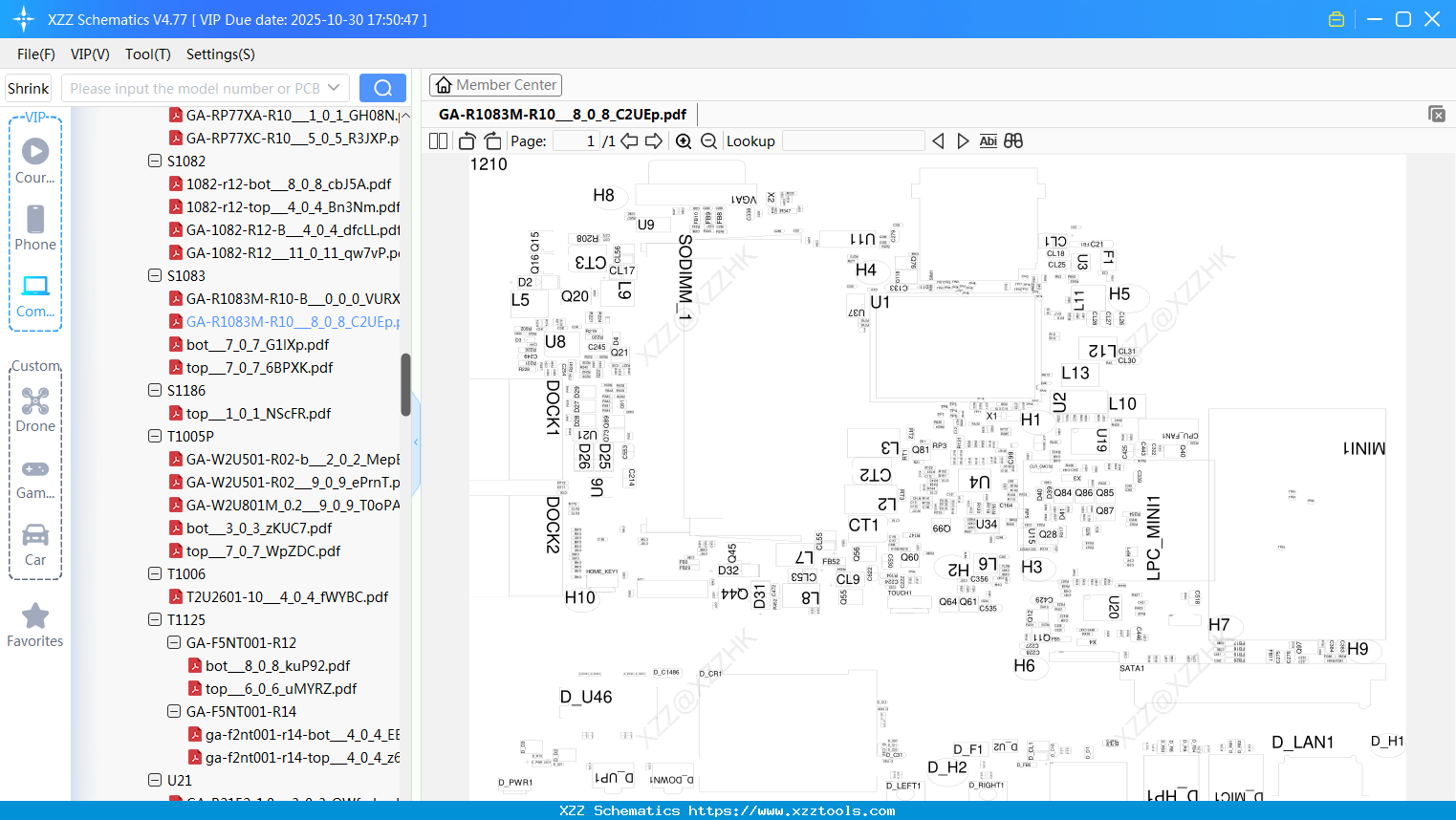Screen dimensions: 1456x820
Task: Select the GA-R1083M-R10__8_0_8_C2UEp.pdf document tab
Action: 562,115
